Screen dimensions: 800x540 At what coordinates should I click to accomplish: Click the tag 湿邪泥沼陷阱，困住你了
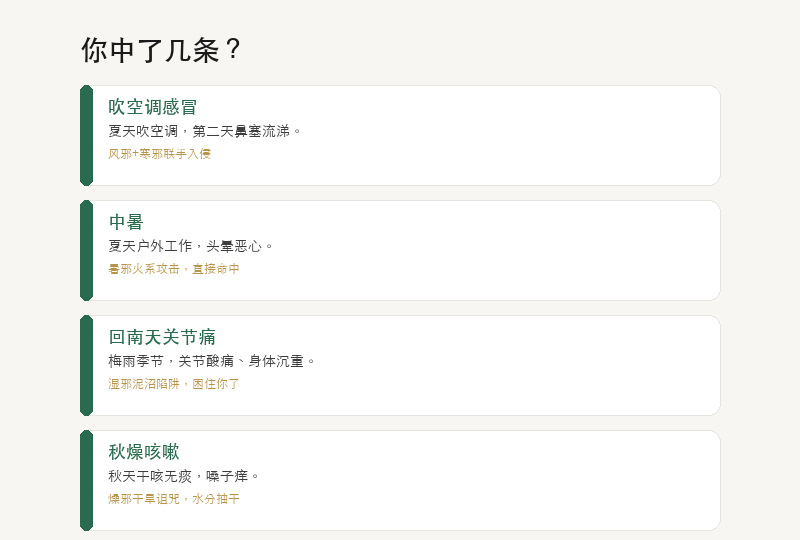coord(174,383)
